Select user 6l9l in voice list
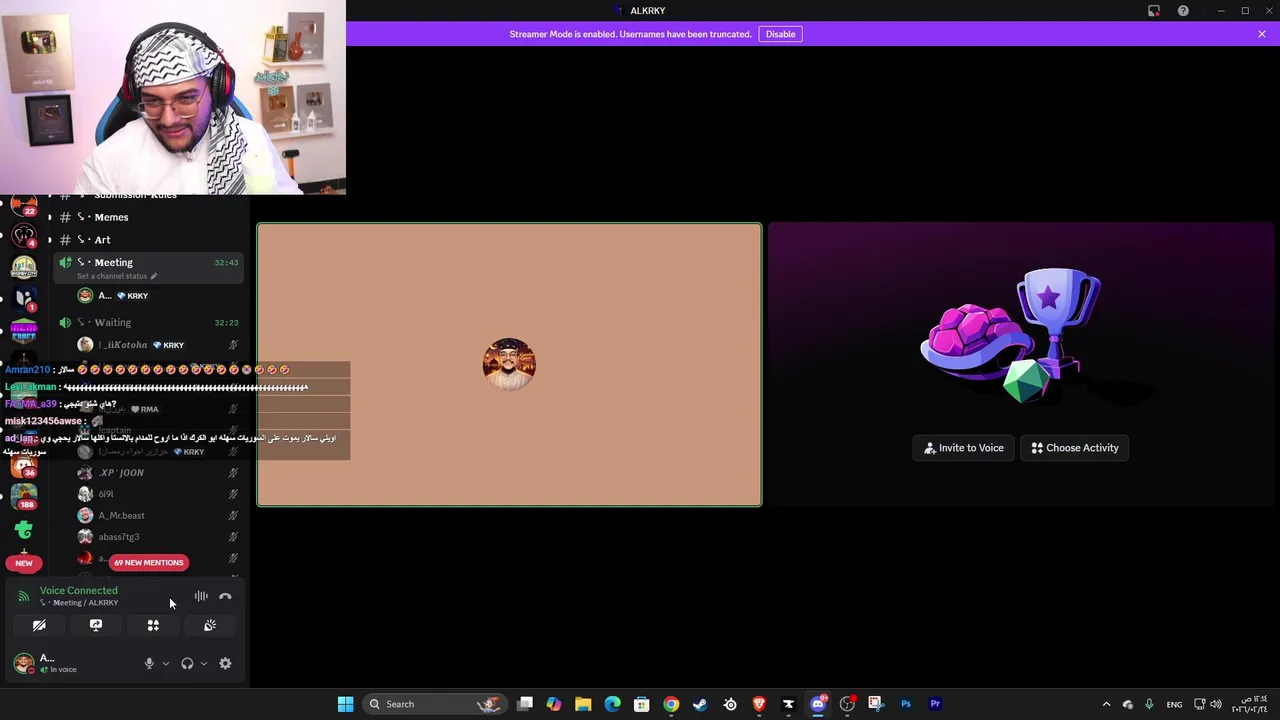 point(105,494)
